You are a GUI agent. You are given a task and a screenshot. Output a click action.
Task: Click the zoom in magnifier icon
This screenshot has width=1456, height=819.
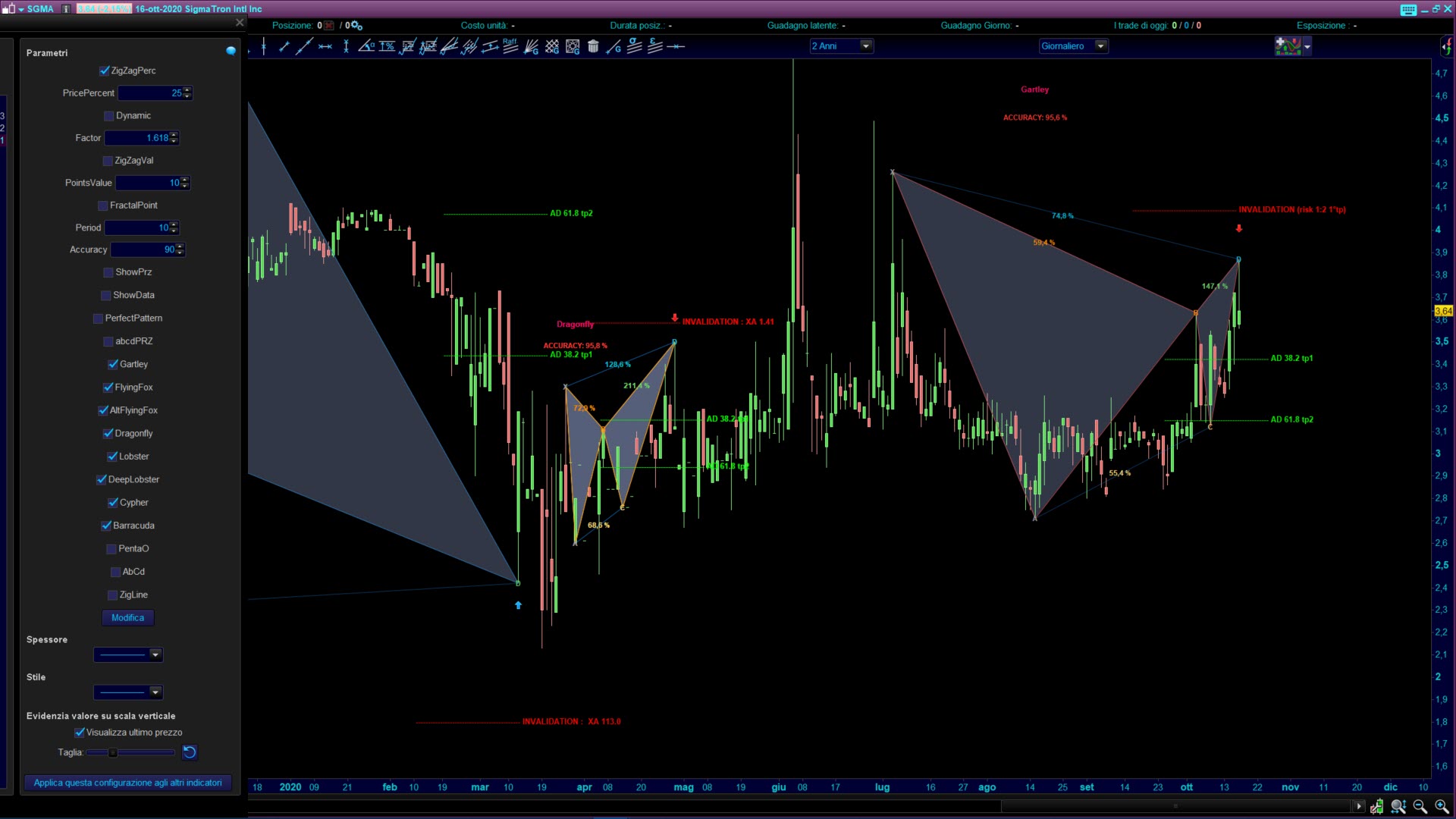click(1442, 806)
